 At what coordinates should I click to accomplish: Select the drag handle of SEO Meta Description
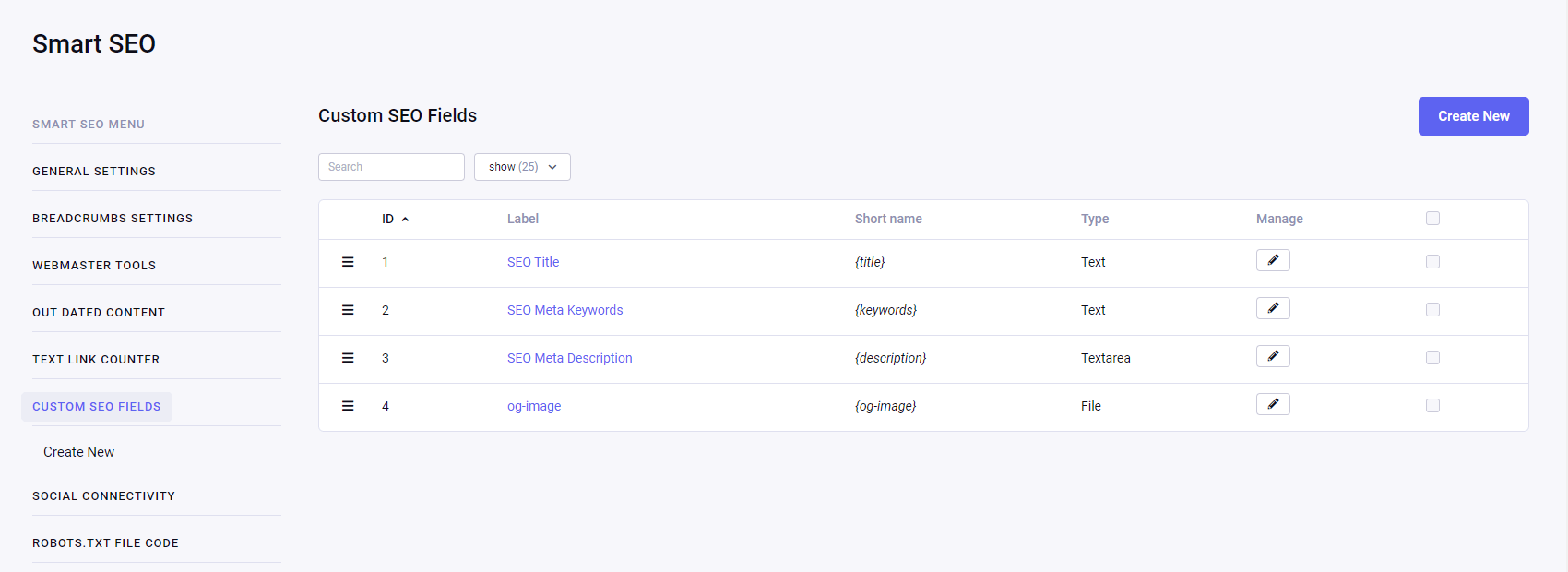[x=348, y=358]
